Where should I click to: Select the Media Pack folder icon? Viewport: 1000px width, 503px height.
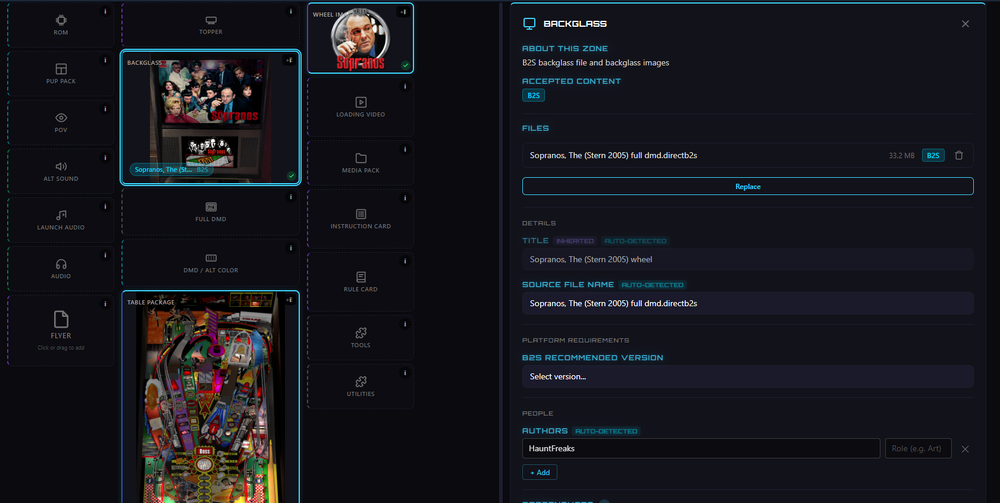(x=360, y=158)
